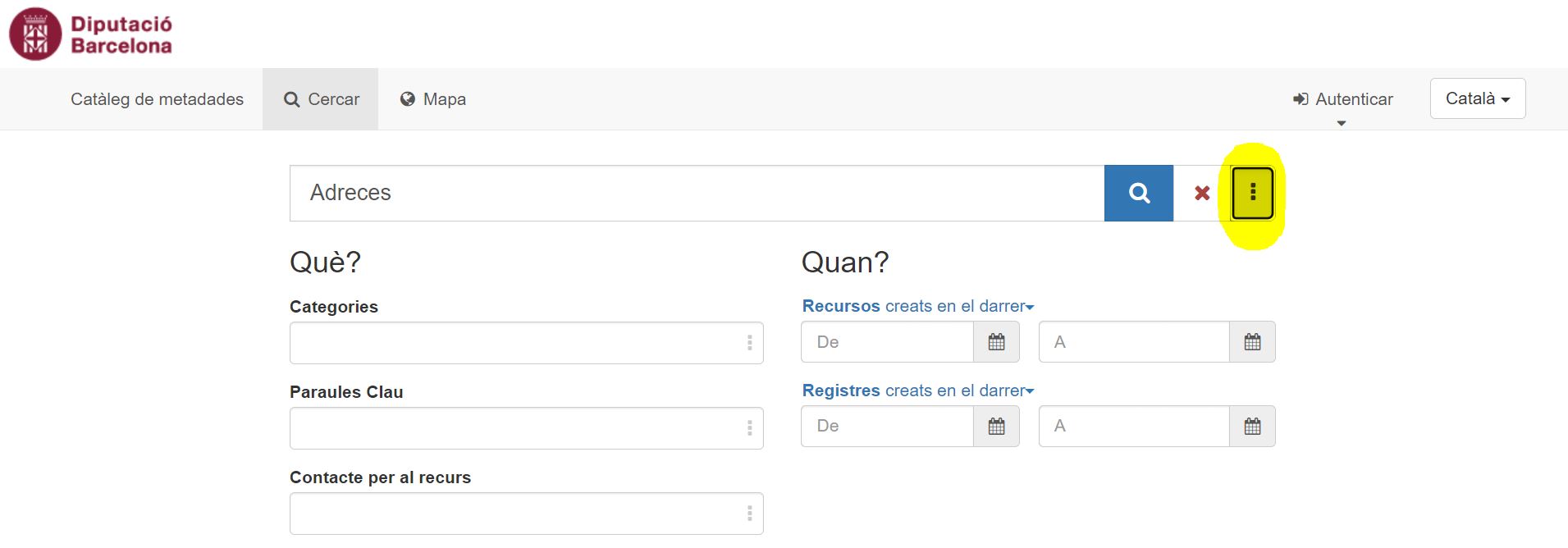This screenshot has width=1568, height=548.
Task: Focus the Adreces search text field
Action: tap(696, 194)
